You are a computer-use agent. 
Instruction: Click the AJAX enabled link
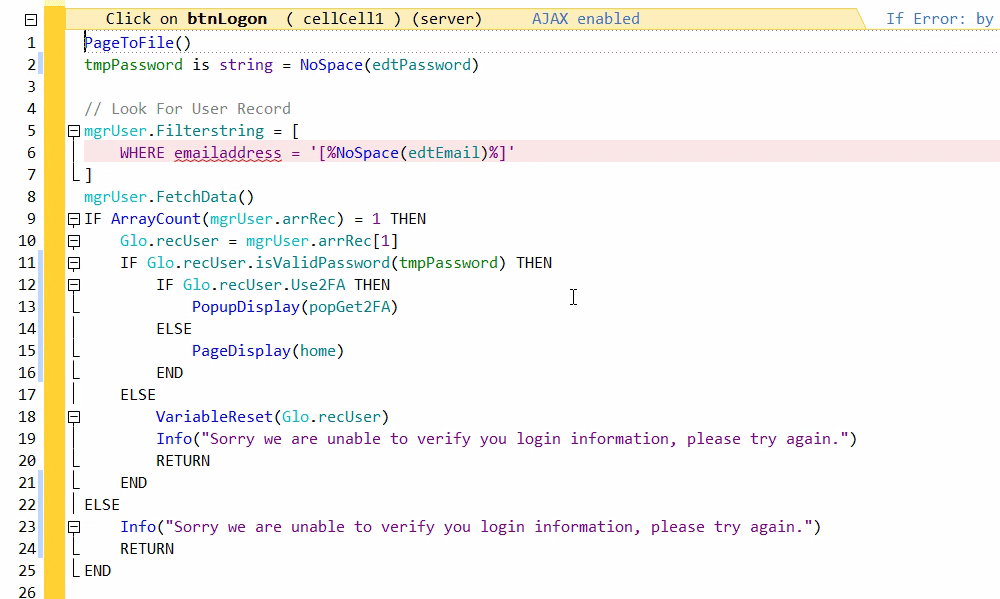click(x=585, y=19)
